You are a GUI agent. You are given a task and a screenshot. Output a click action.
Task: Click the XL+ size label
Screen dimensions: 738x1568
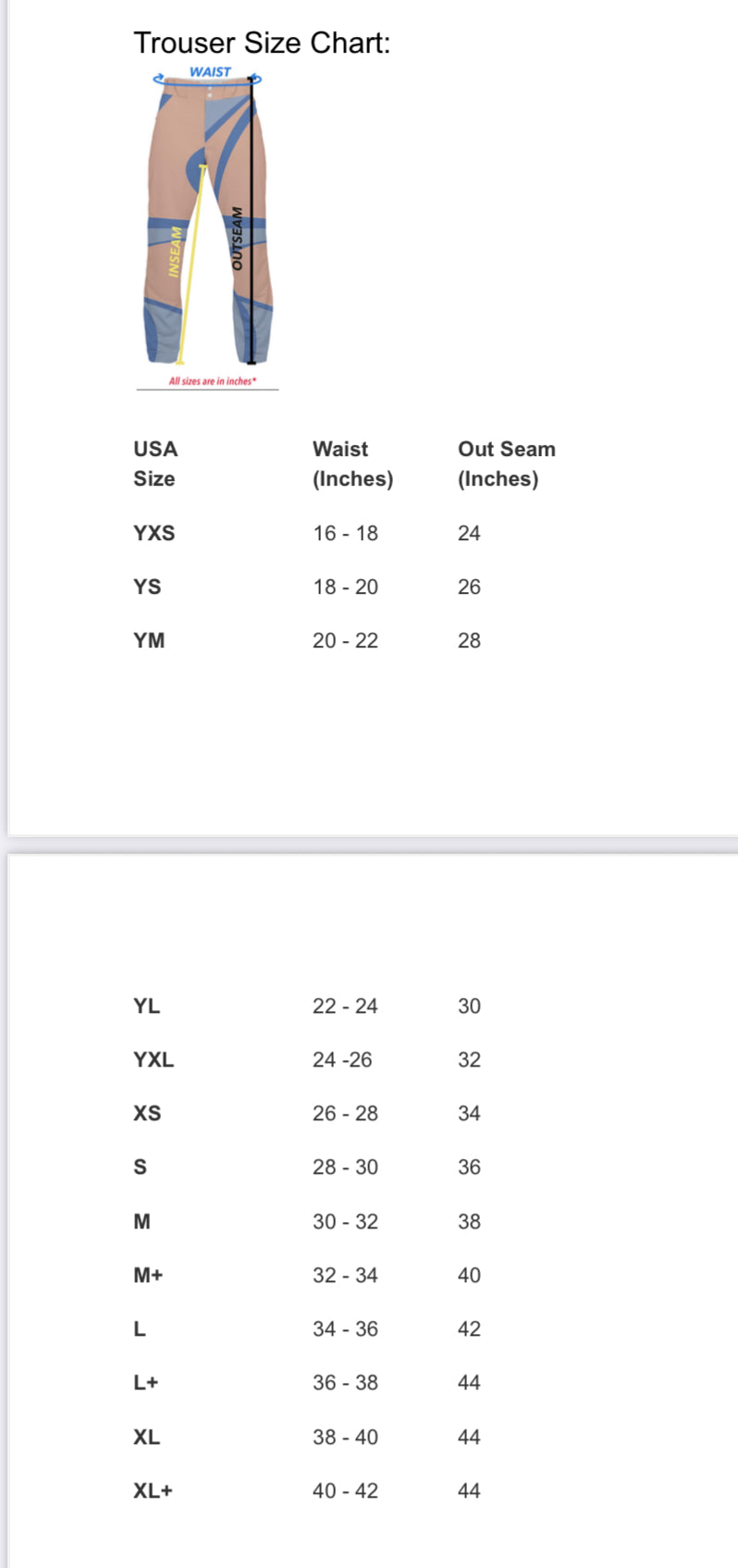point(153,1490)
